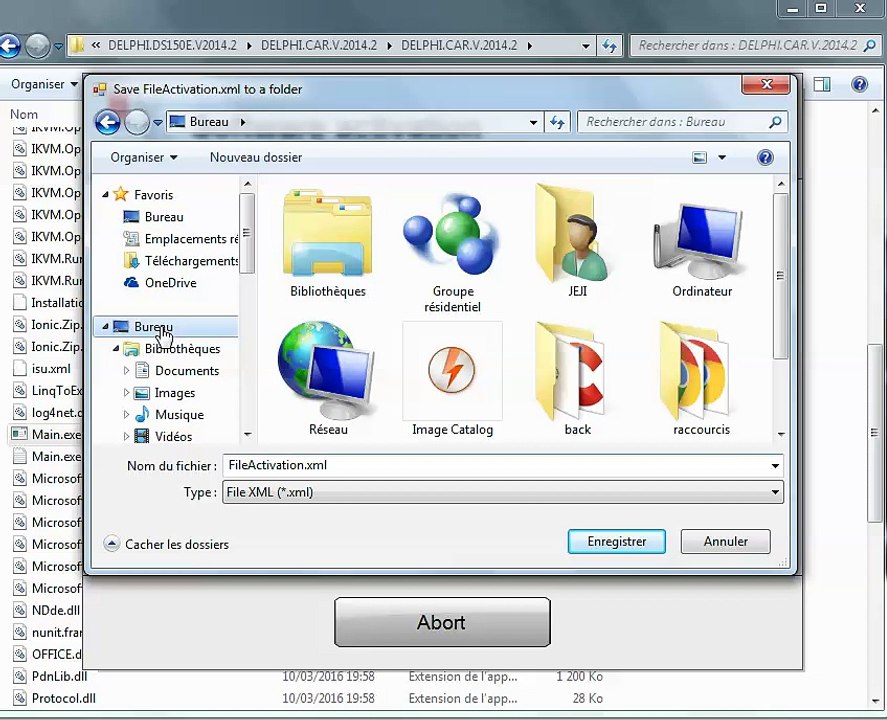This screenshot has height=720, width=887.
Task: Click the Enregistrer button
Action: [617, 541]
